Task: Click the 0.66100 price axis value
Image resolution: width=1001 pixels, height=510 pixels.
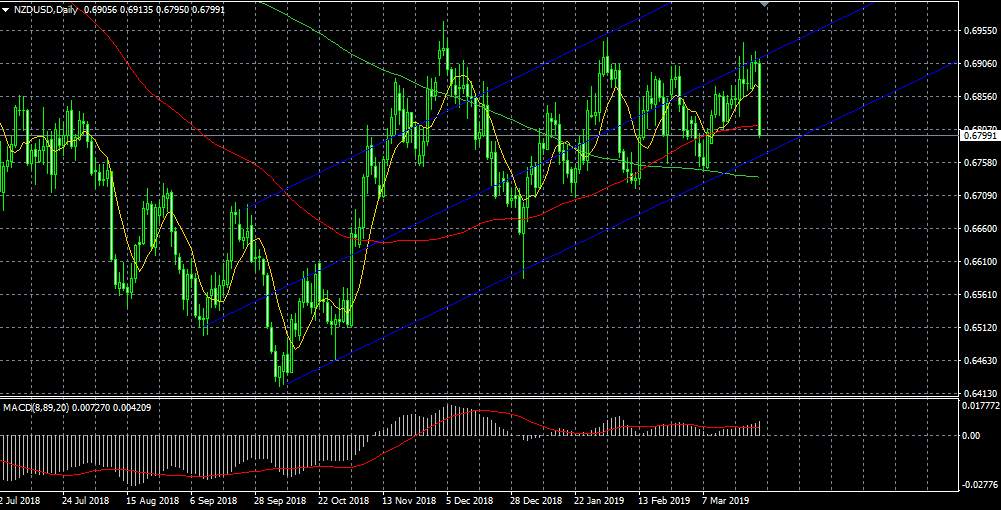Action: 980,262
